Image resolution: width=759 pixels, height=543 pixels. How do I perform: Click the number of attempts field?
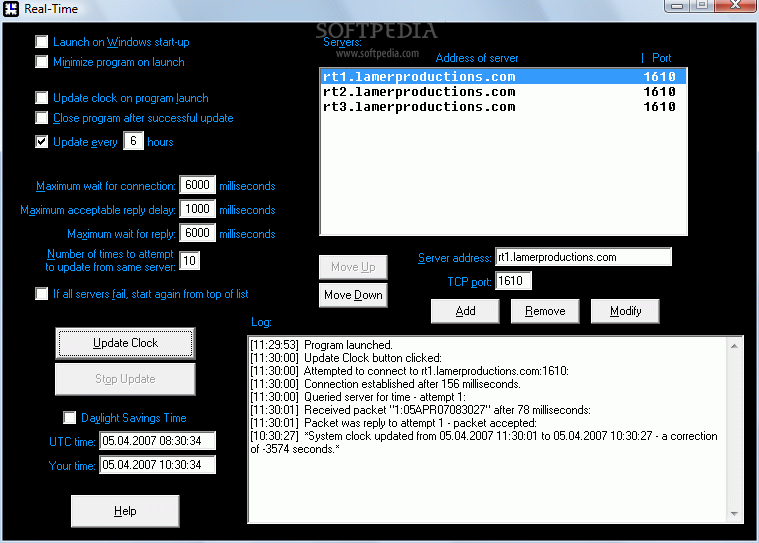point(189,261)
